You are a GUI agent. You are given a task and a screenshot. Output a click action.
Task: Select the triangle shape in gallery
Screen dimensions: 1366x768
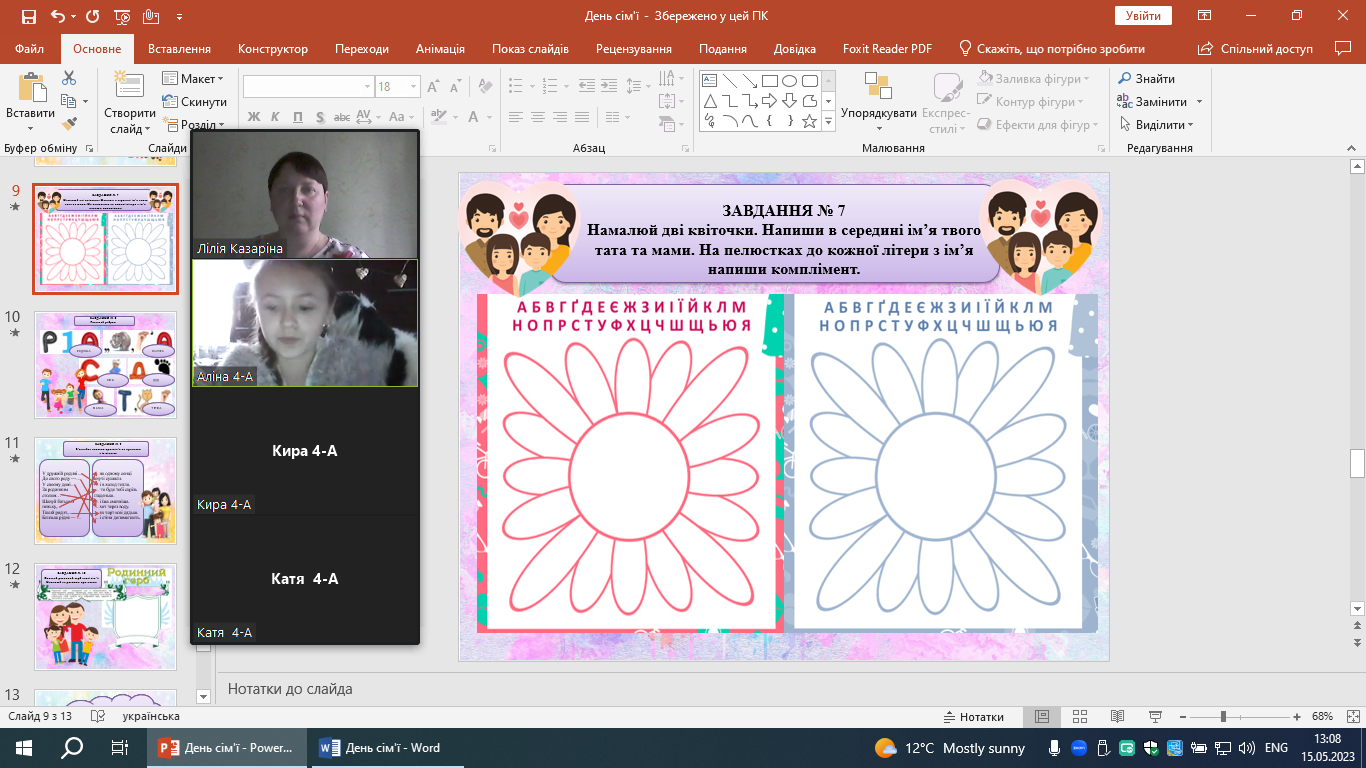tap(709, 101)
